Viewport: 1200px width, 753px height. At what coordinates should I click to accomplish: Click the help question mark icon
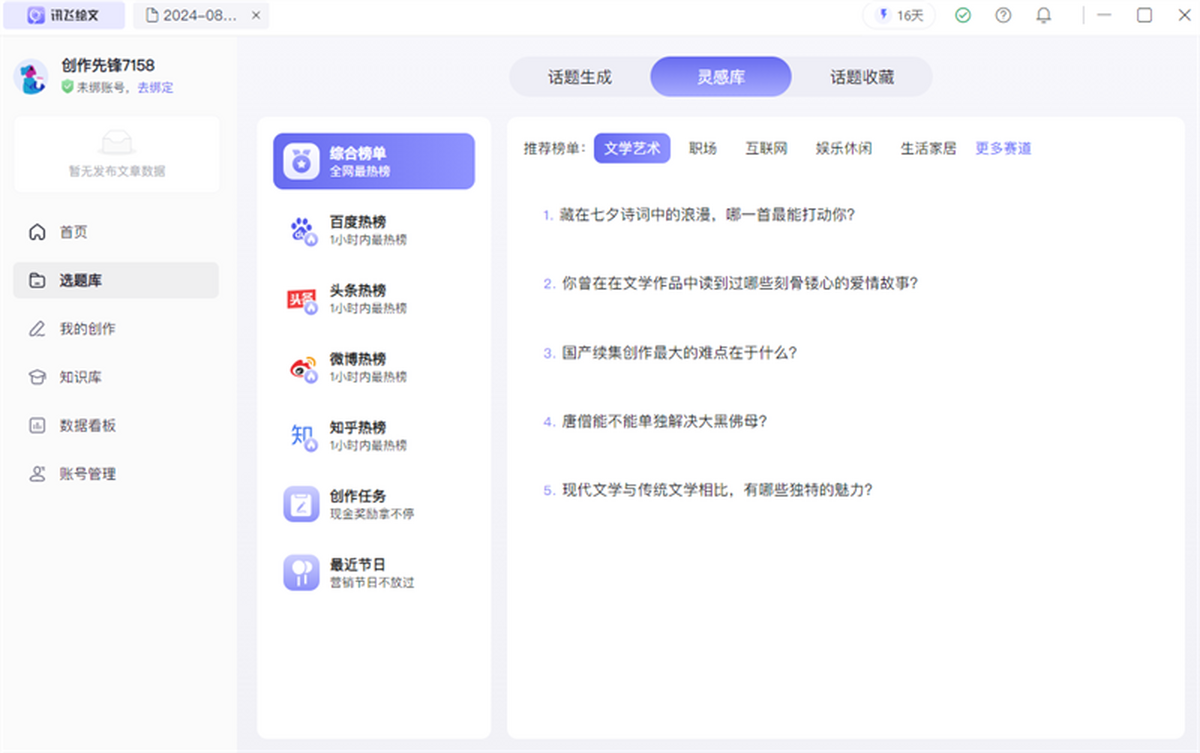[x=1003, y=16]
